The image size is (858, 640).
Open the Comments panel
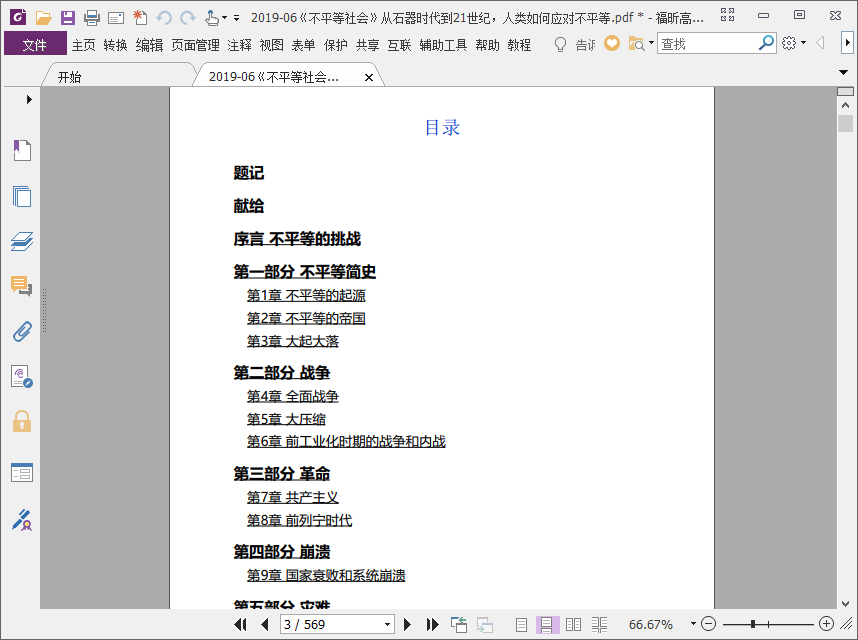[22, 286]
